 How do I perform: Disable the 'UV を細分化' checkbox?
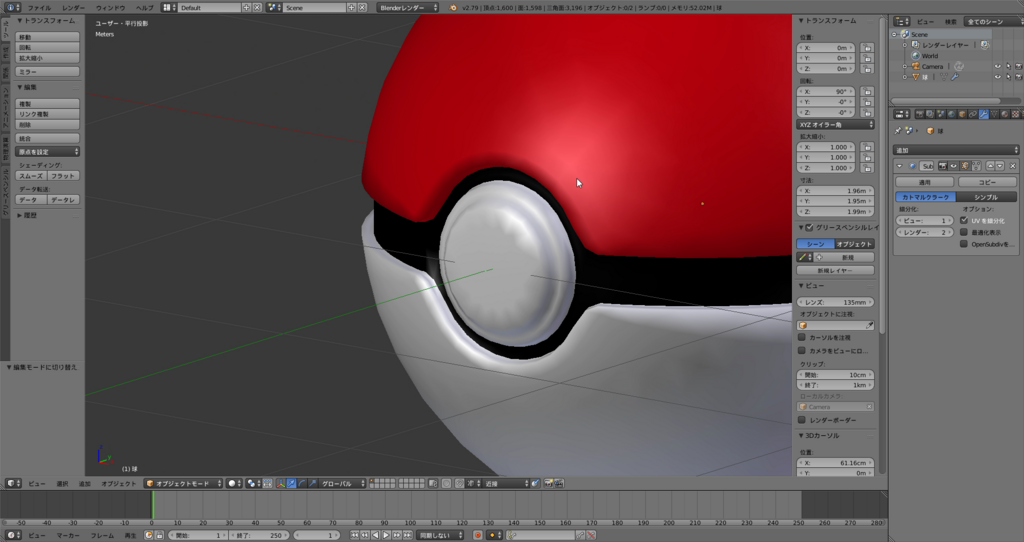(x=963, y=220)
